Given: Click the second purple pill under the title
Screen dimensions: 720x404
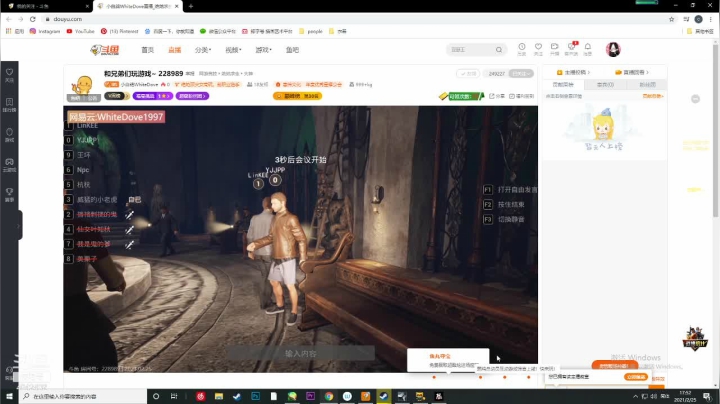Looking at the screenshot, I should pyautogui.click(x=192, y=96).
